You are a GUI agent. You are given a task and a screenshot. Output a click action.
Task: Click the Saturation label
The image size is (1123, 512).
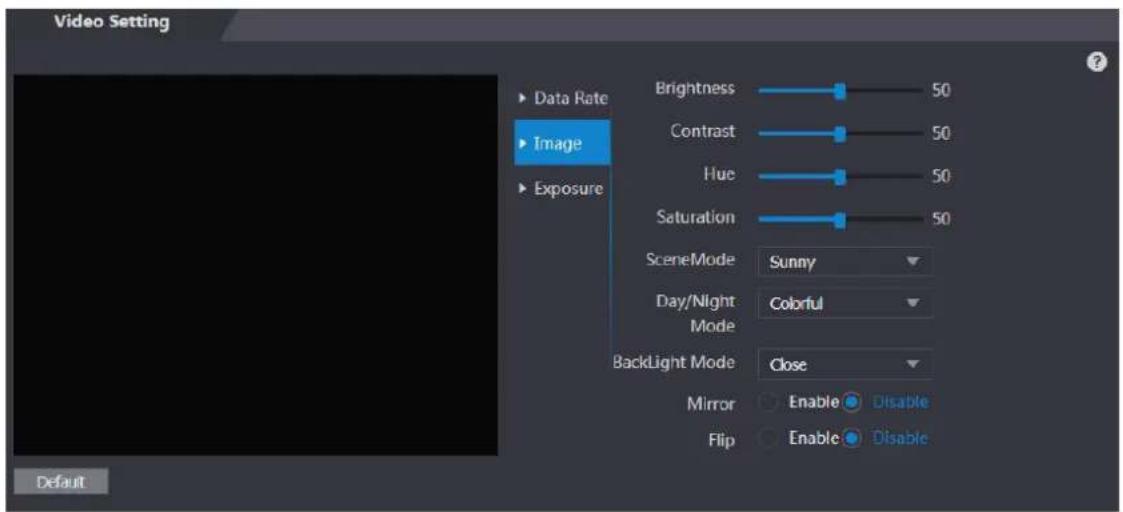coord(695,218)
